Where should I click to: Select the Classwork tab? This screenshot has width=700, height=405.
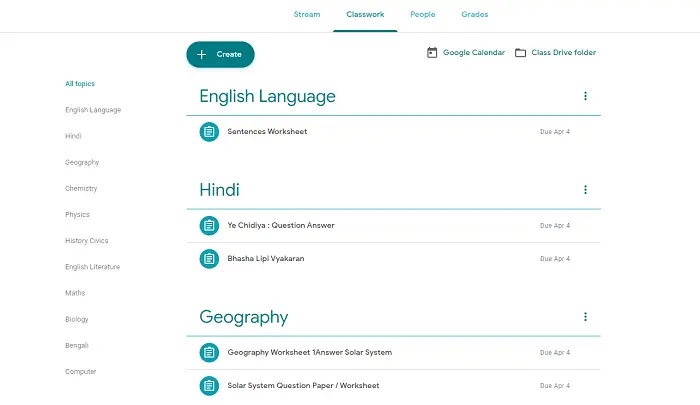pos(365,14)
